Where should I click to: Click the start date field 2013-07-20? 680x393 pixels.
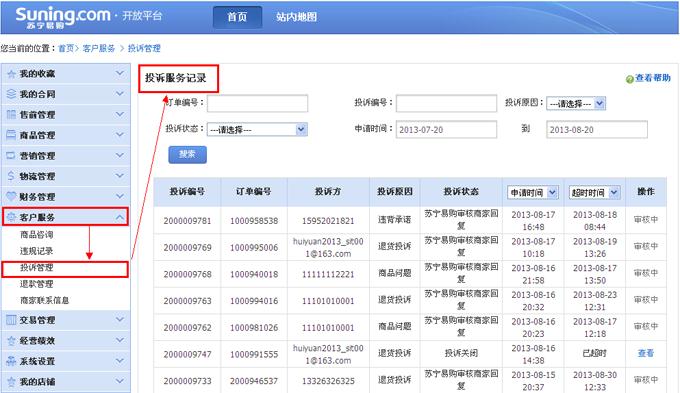[446, 129]
